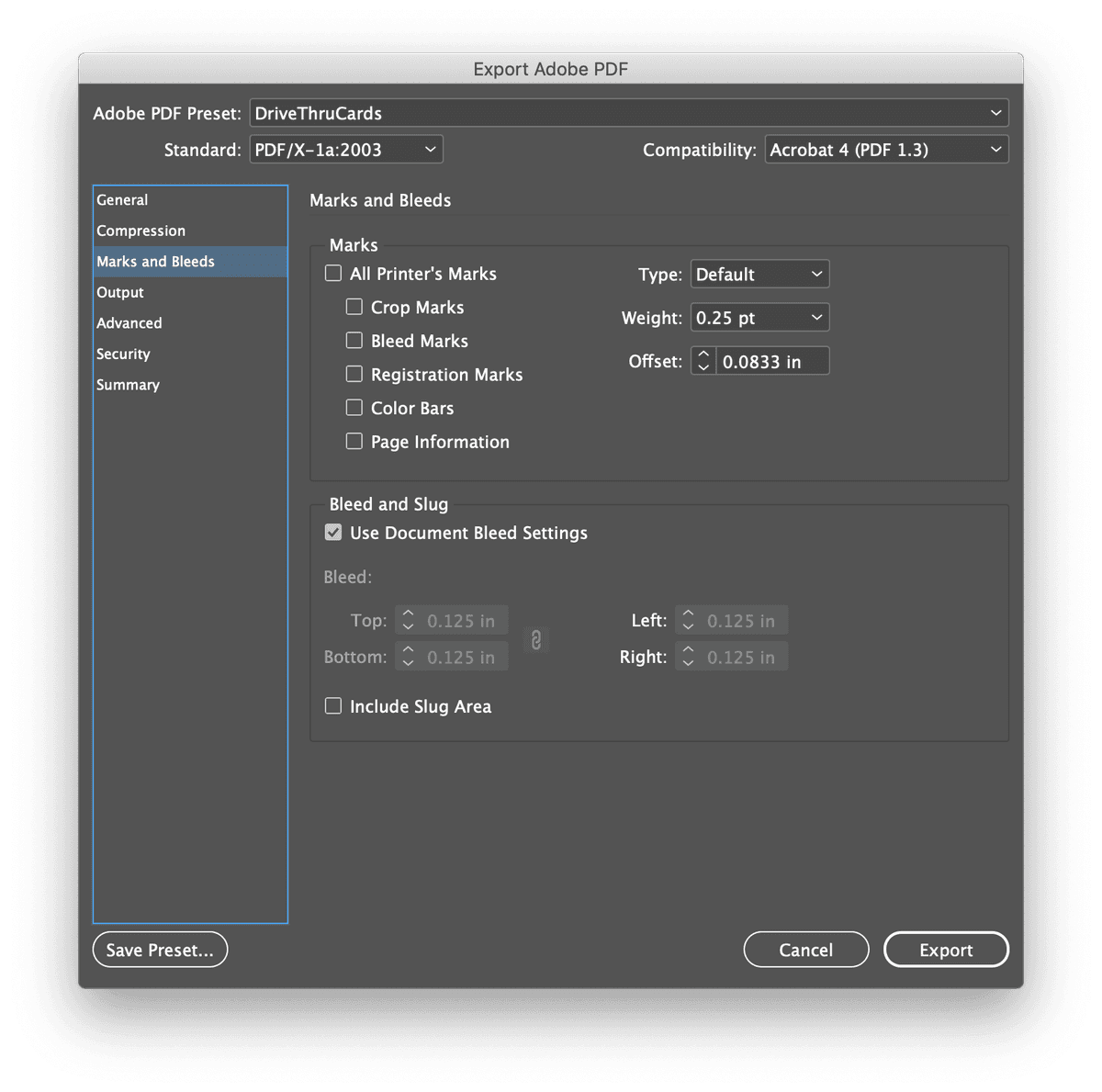Enable Page Information checkbox
The image size is (1102, 1092).
point(354,442)
